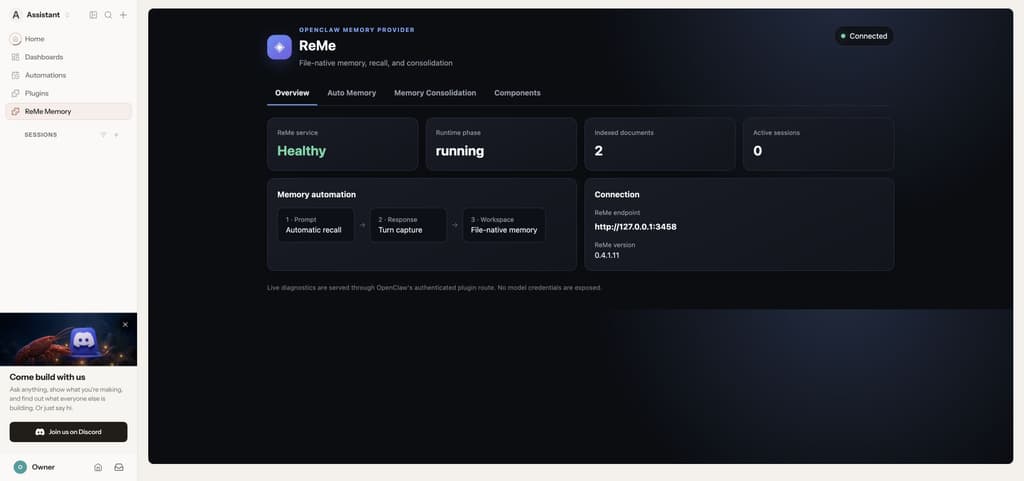
Task: Click the Healthy service status value
Action: (x=301, y=151)
